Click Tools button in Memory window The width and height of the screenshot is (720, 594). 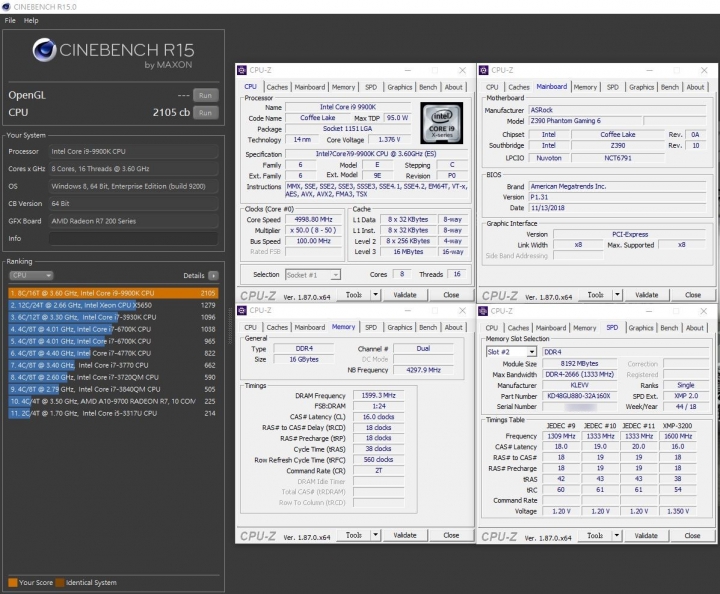[354, 535]
